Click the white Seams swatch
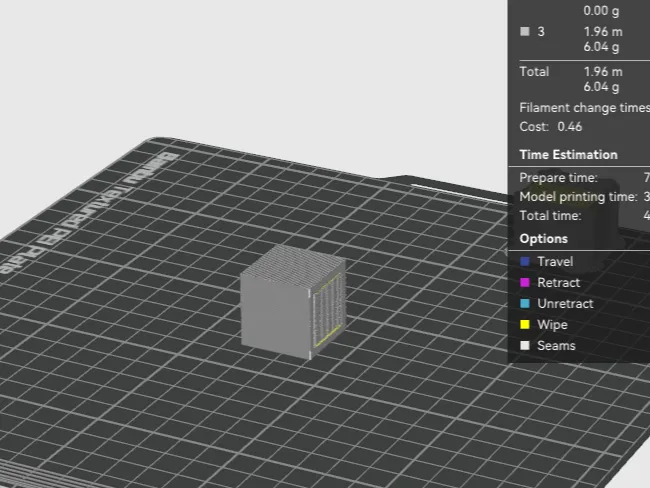This screenshot has height=488, width=650. click(525, 345)
